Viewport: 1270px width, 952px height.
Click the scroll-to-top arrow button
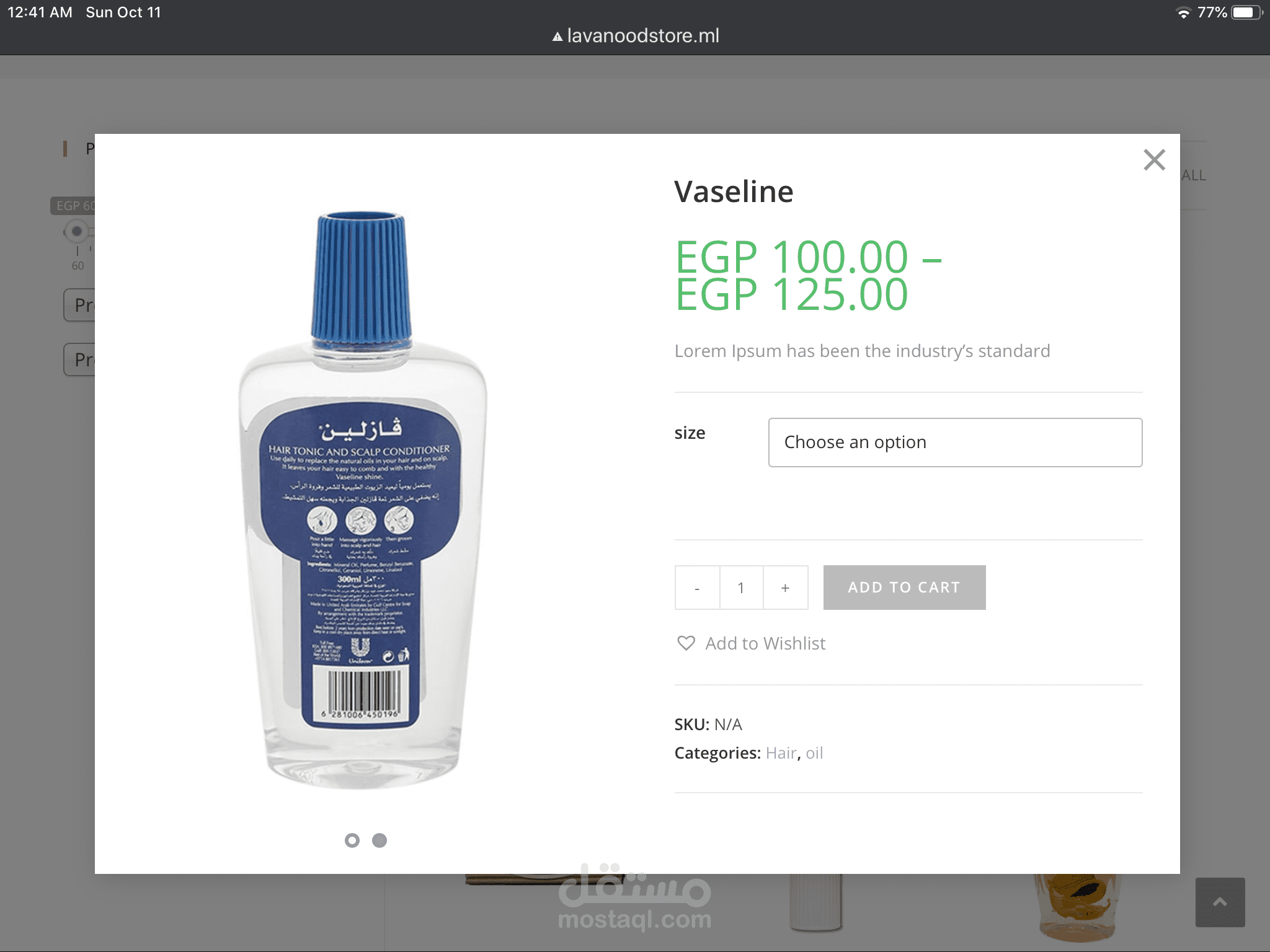(1220, 902)
